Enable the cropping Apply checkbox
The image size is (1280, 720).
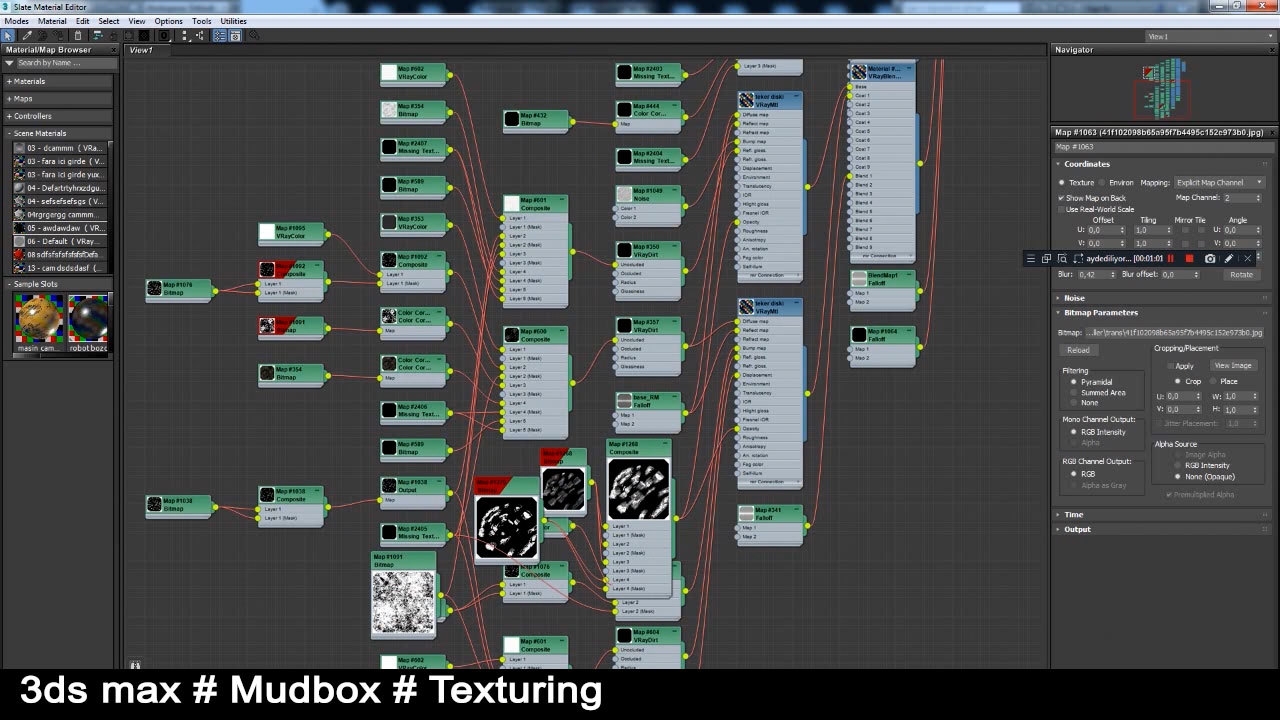coord(1171,366)
